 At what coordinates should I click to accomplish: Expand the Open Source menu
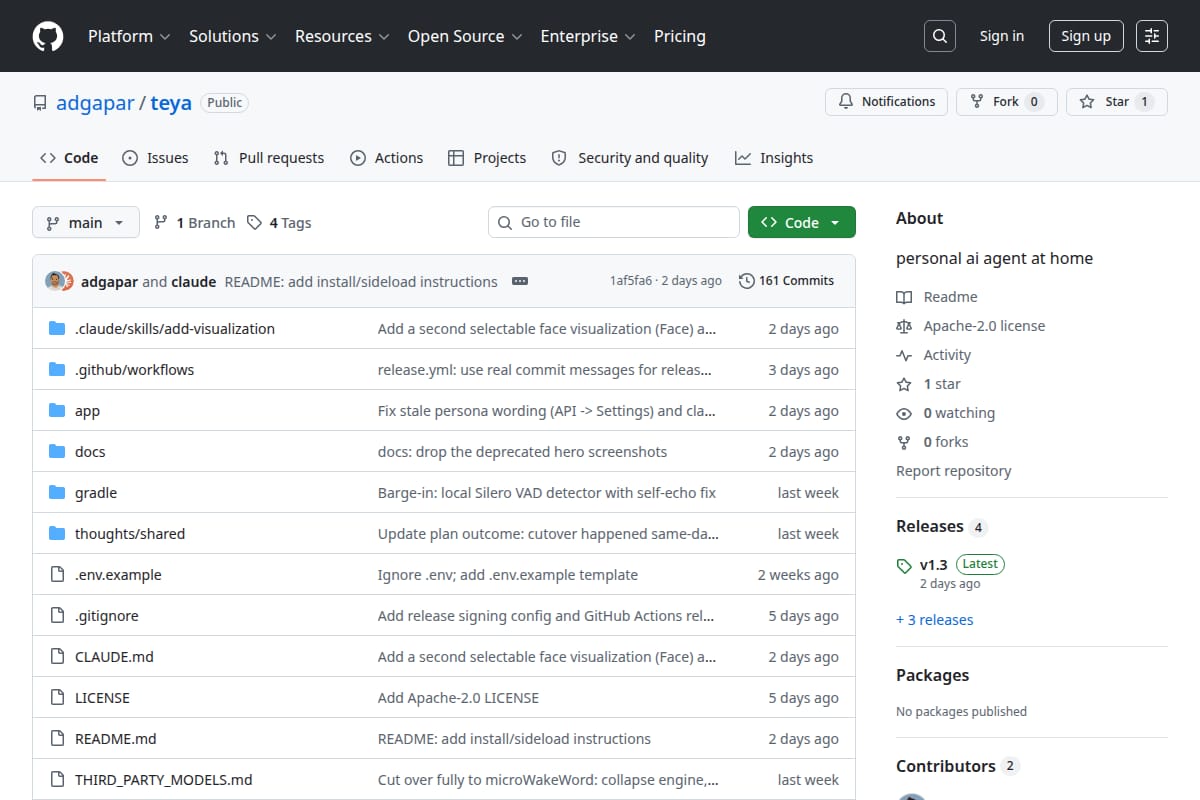(465, 36)
